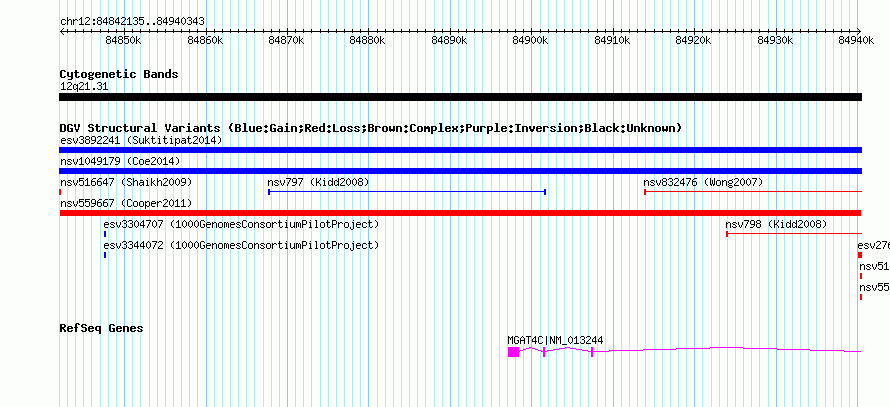Viewport: 890px width, 407px height.
Task: Select the black 12q21.31 cytogenetic band bar
Action: (460, 97)
